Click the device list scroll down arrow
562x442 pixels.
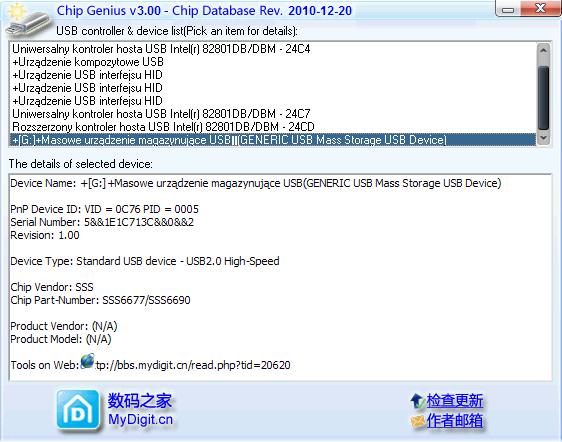[x=543, y=138]
